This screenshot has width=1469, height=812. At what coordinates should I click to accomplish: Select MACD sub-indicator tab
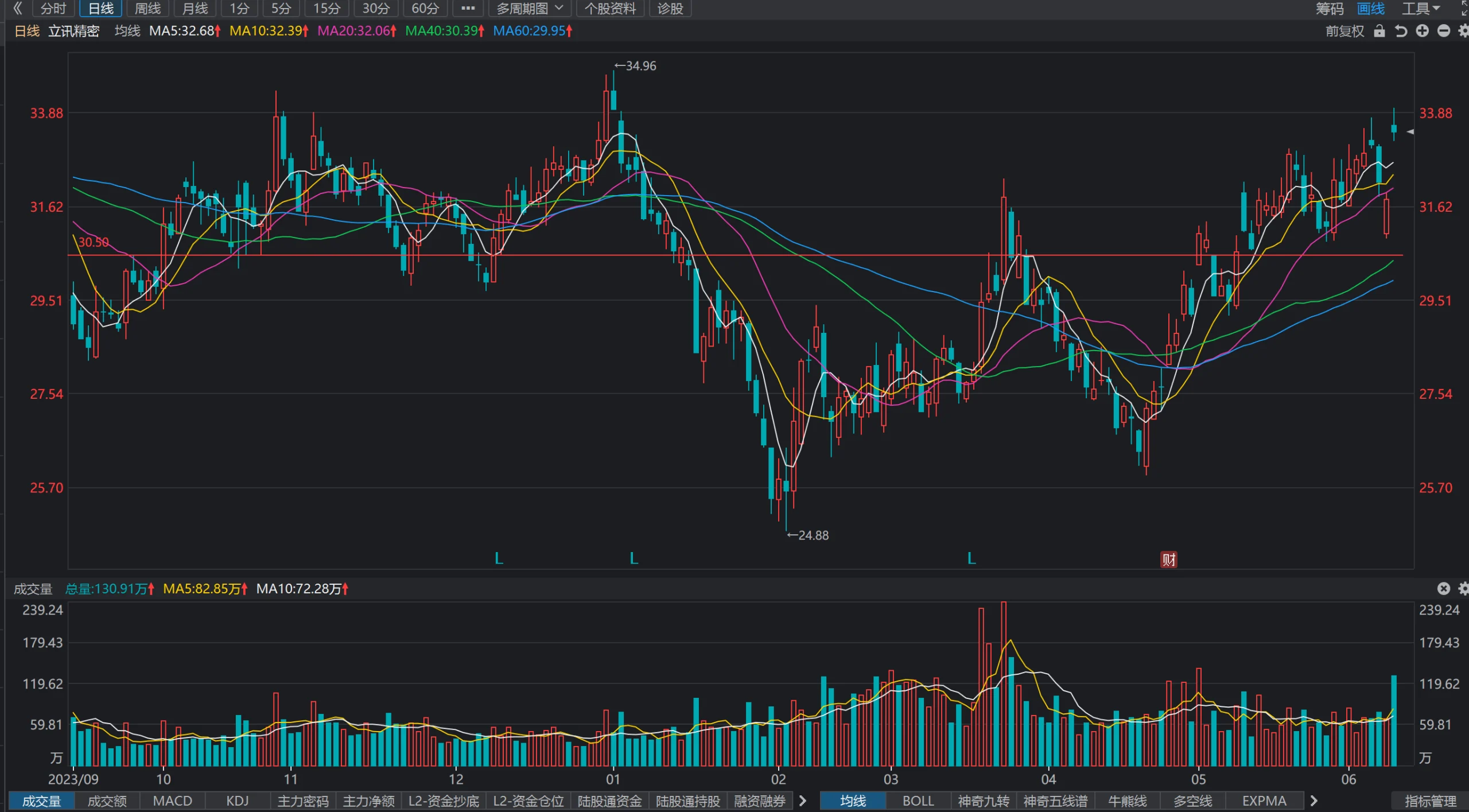172,801
